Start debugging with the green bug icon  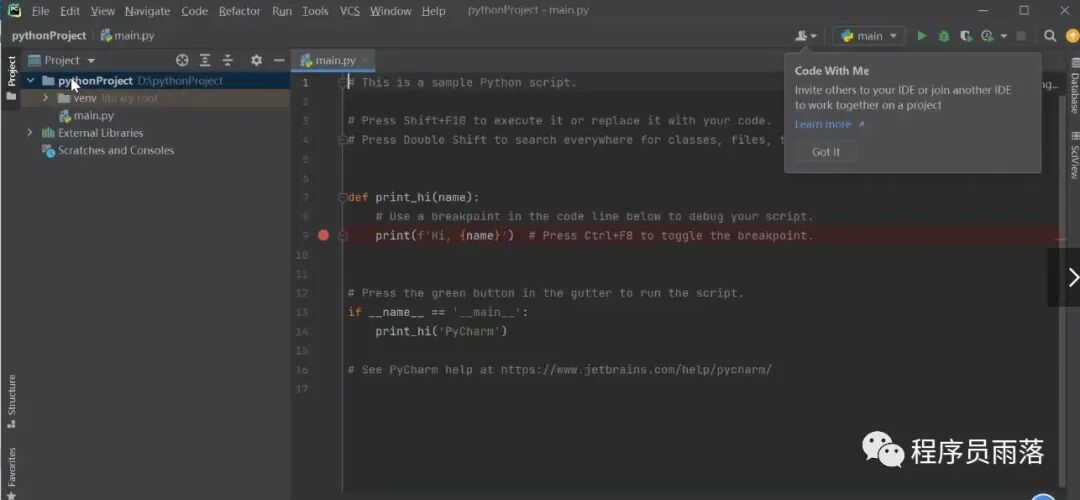tap(944, 36)
